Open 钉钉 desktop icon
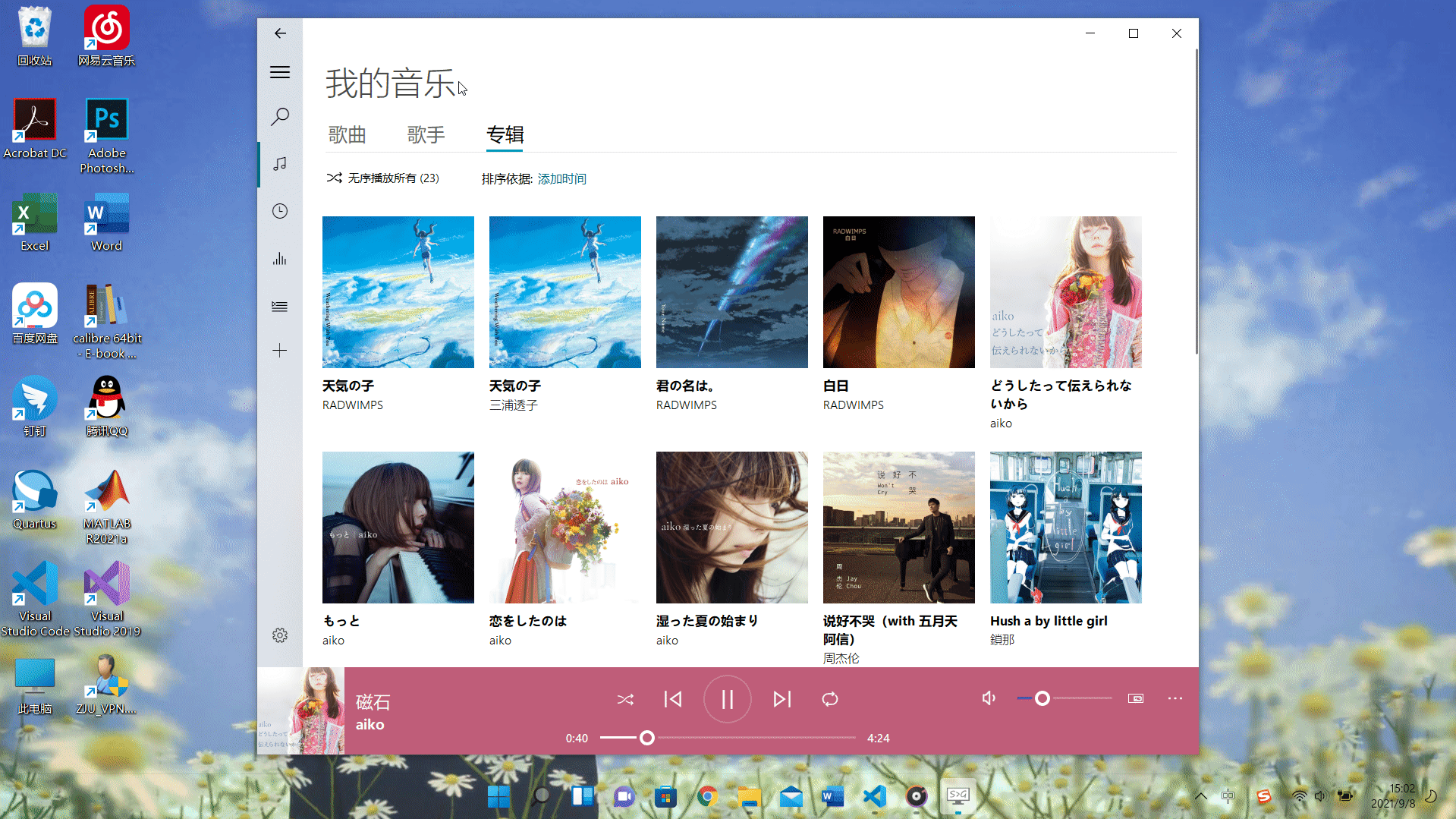 pyautogui.click(x=35, y=407)
